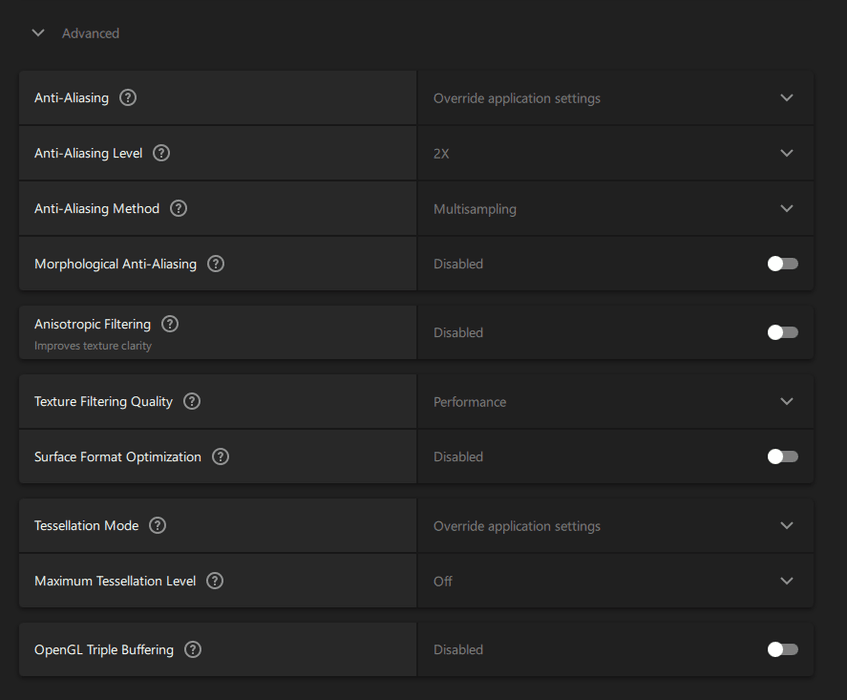847x700 pixels.
Task: Toggle OpenGL Triple Buffering on
Action: coord(782,650)
